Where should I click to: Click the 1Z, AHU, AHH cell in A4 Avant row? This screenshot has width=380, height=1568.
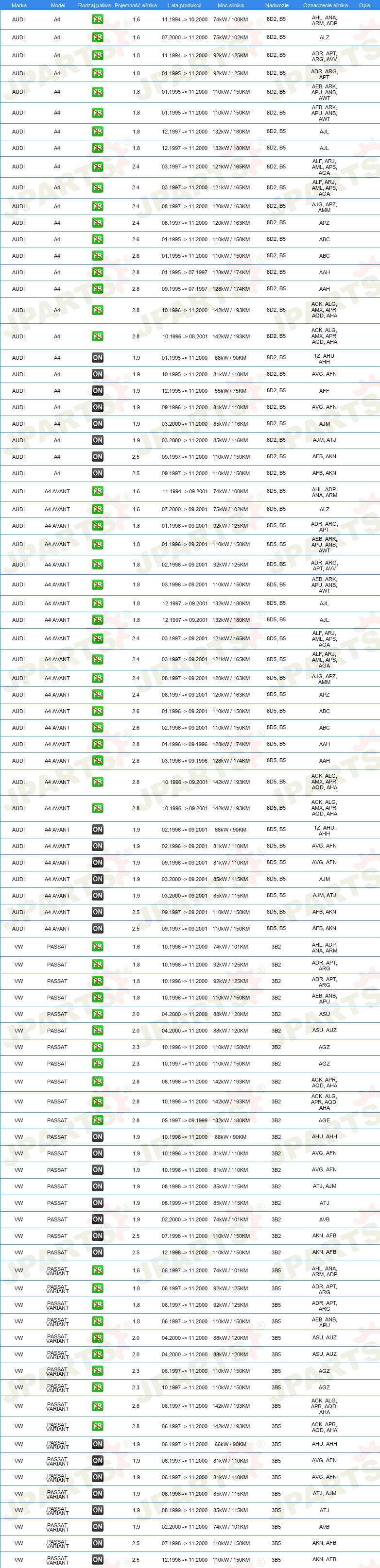(325, 831)
